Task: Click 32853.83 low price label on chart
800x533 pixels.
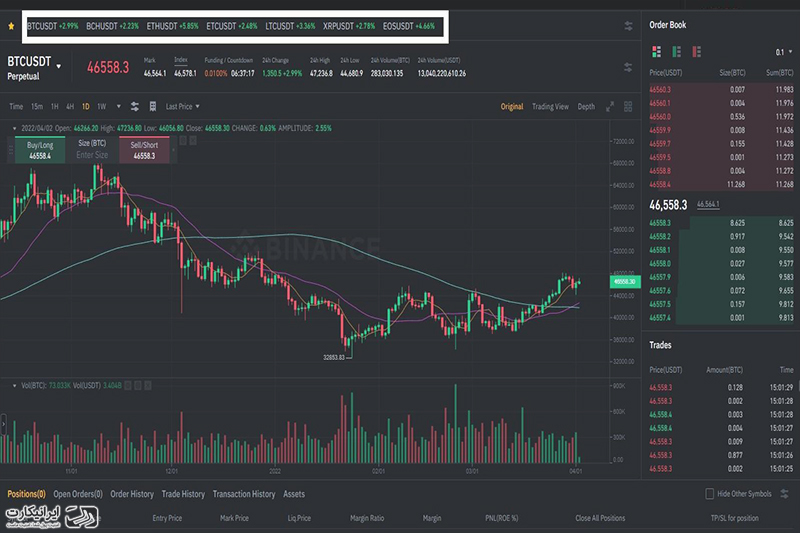Action: pyautogui.click(x=334, y=357)
